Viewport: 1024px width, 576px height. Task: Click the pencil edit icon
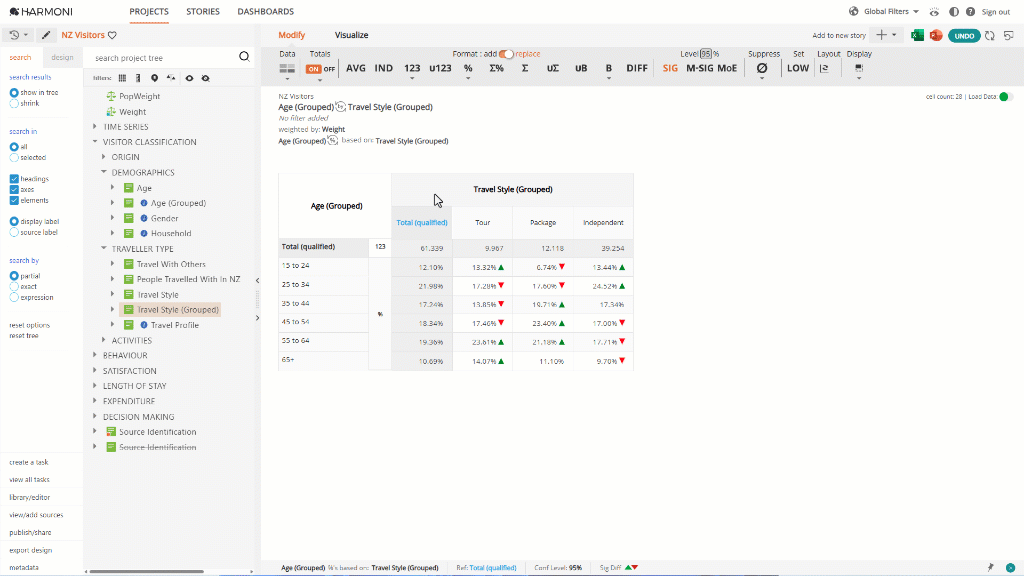[x=46, y=35]
